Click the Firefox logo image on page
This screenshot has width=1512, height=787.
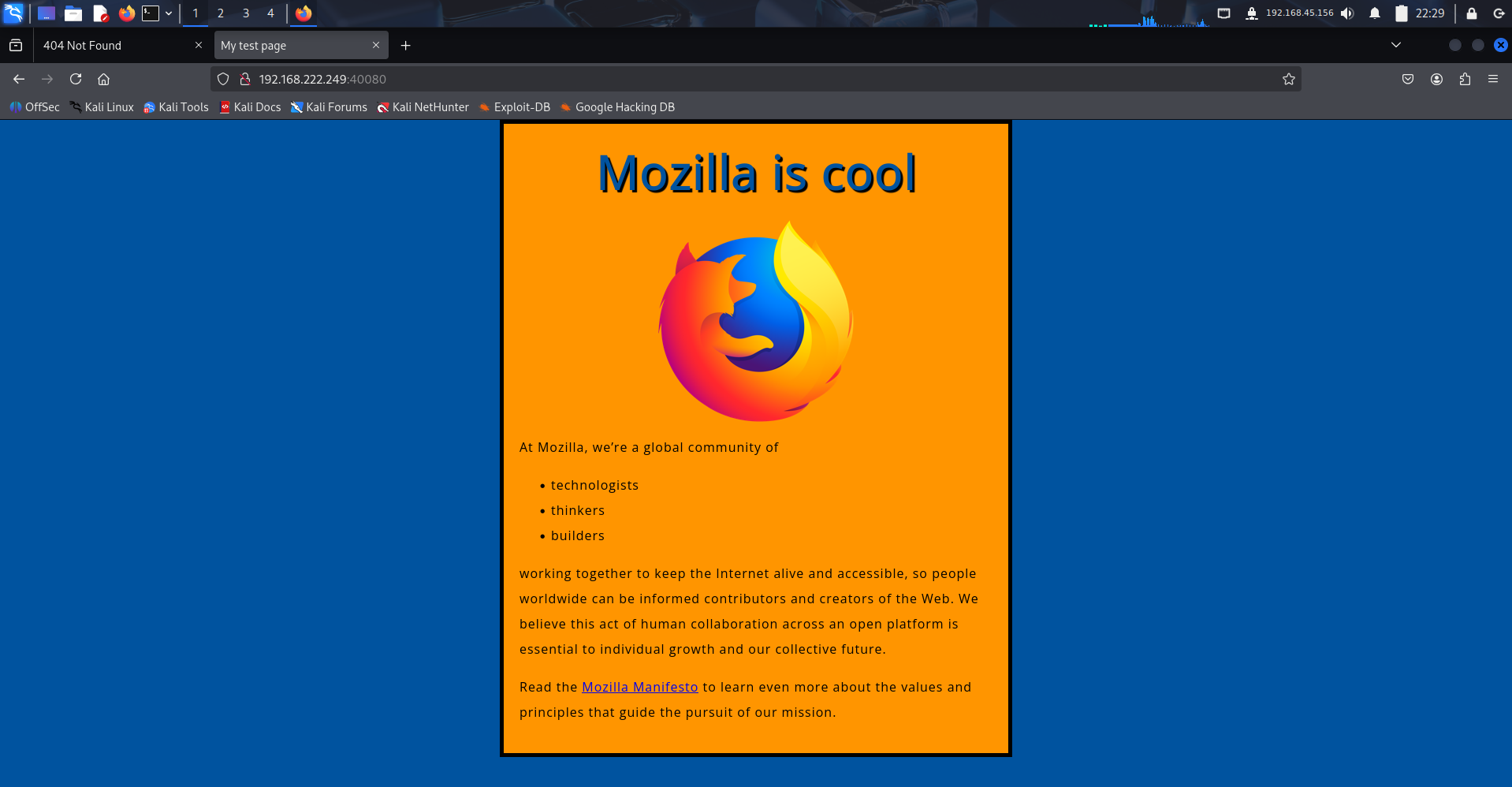coord(756,320)
